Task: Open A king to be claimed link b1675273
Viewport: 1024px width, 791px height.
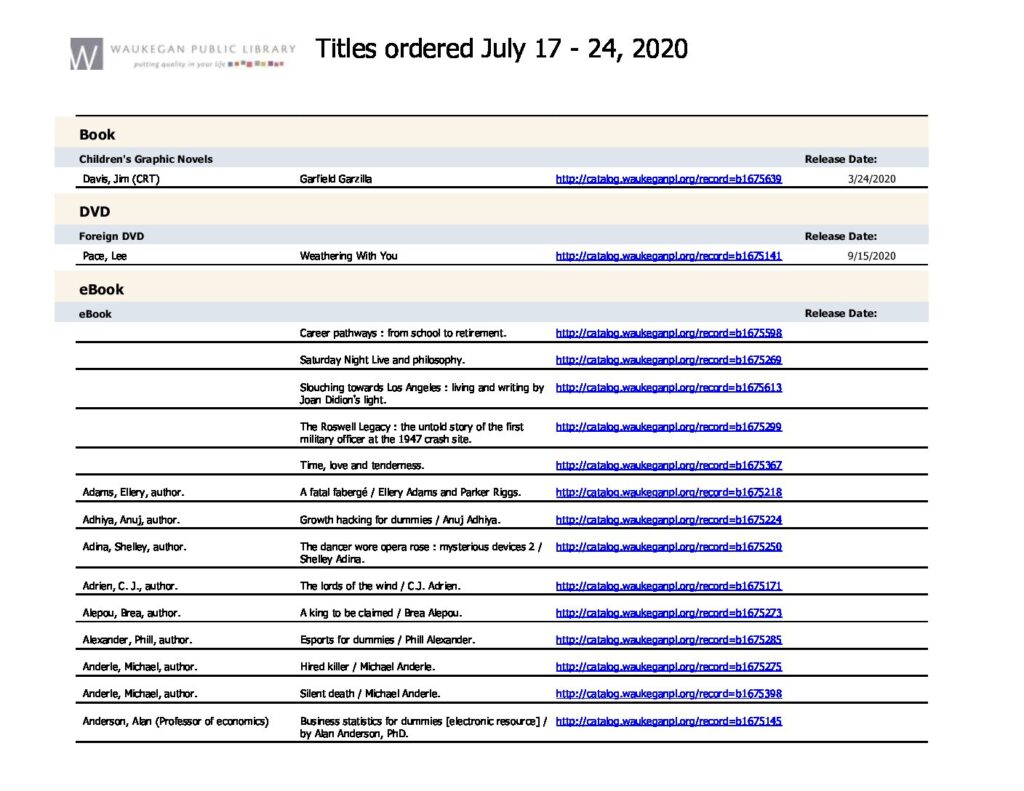Action: (x=668, y=613)
